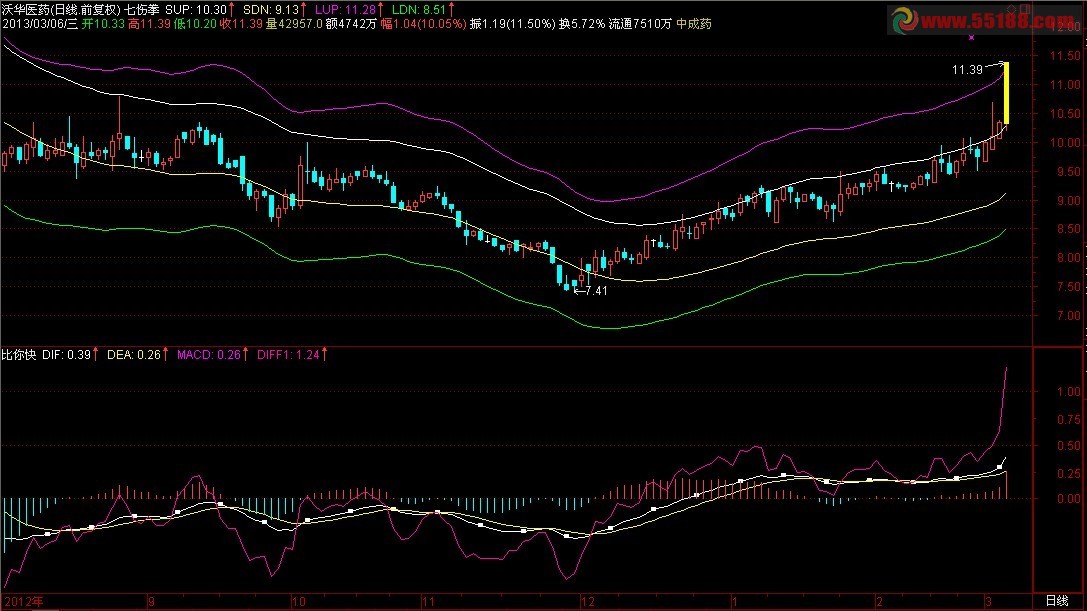Click the high price 高11.39 in the header
The height and width of the screenshot is (611, 1087).
point(149,24)
